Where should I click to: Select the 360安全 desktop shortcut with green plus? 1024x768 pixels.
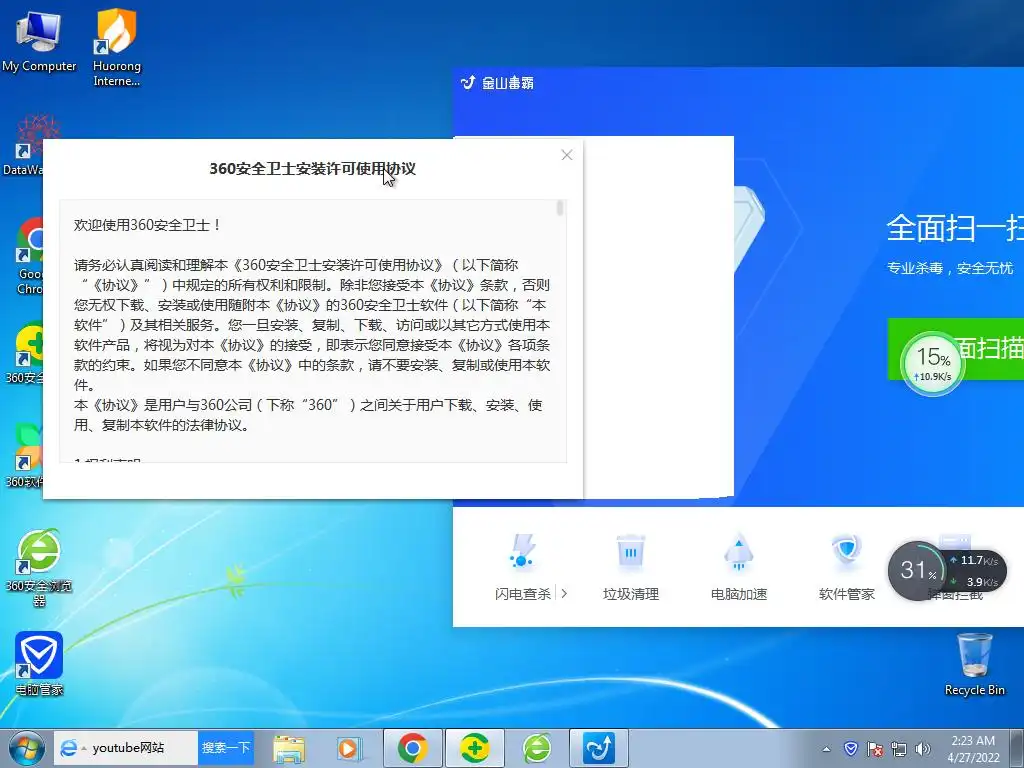(25, 354)
